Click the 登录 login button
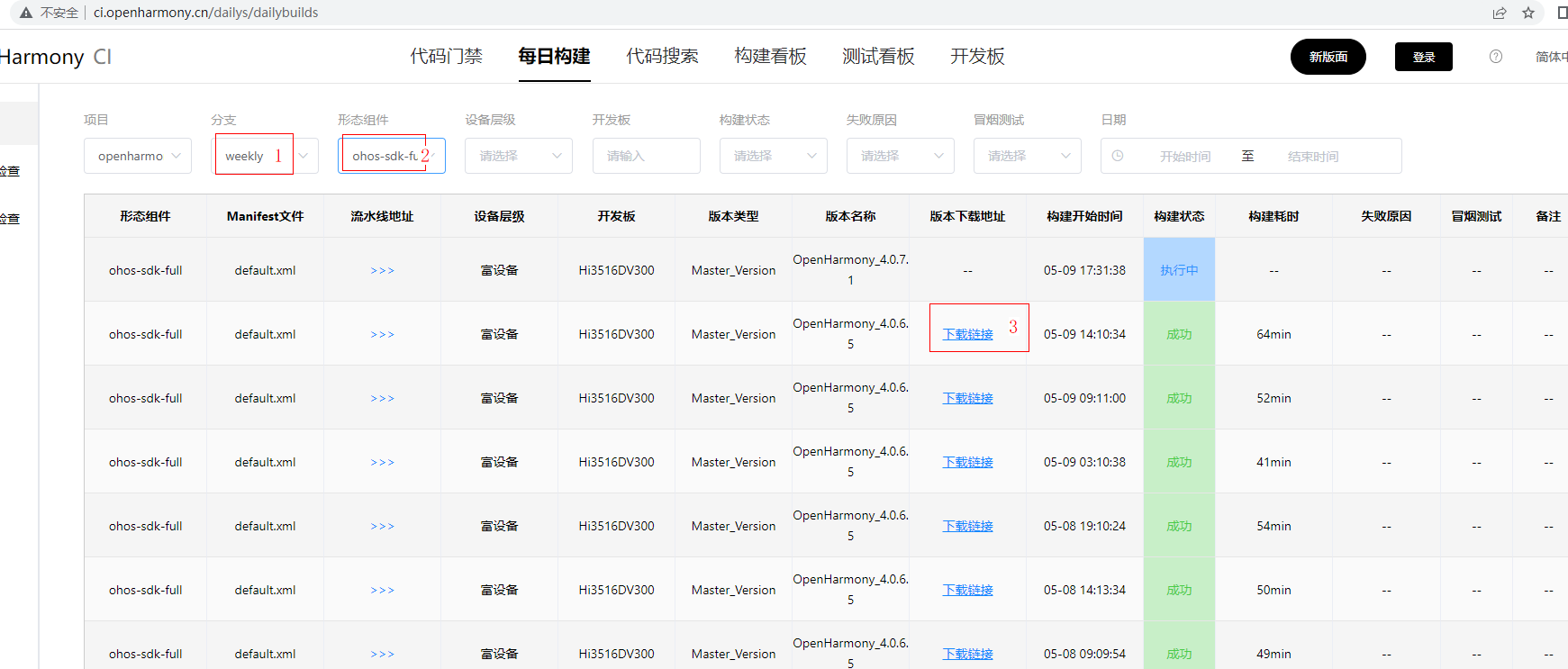The width and height of the screenshot is (1568, 669). [x=1423, y=57]
